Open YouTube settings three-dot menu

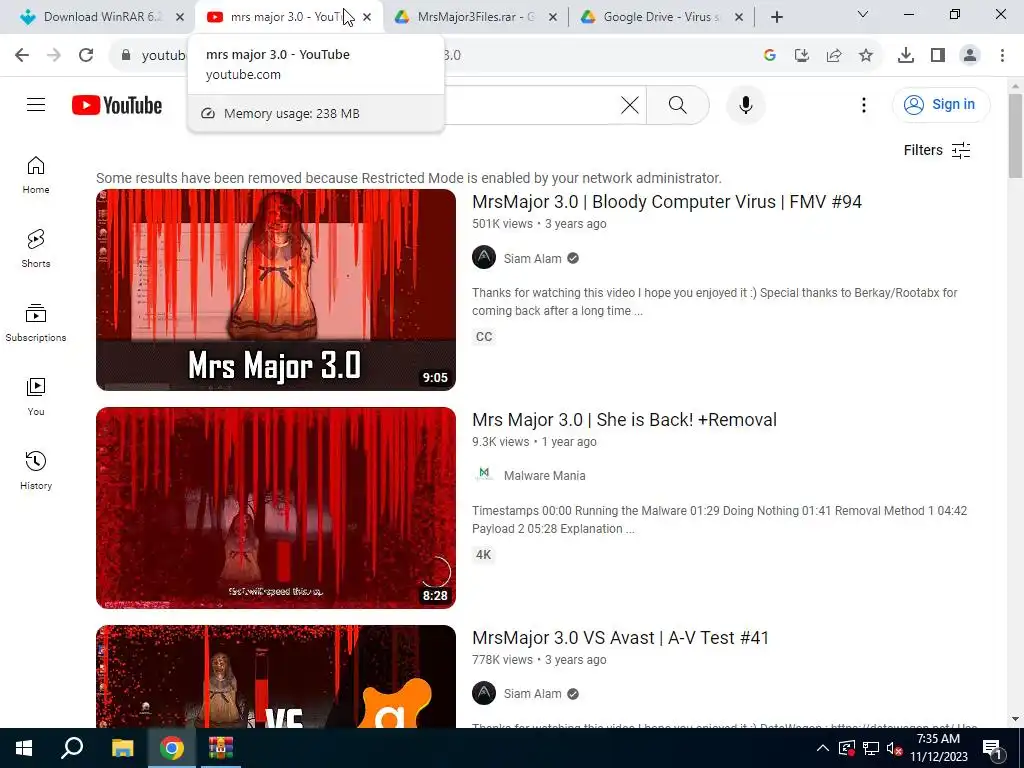(864, 104)
